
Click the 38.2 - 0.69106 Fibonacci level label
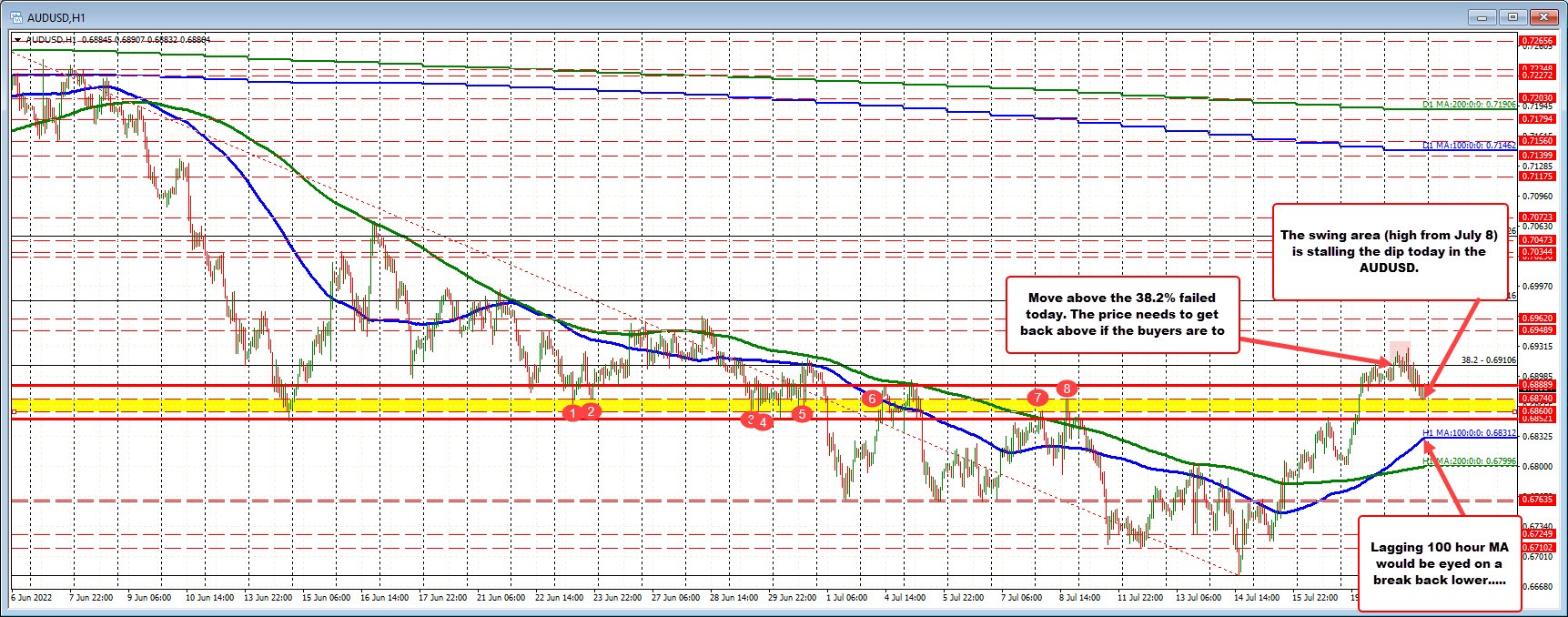1488,360
